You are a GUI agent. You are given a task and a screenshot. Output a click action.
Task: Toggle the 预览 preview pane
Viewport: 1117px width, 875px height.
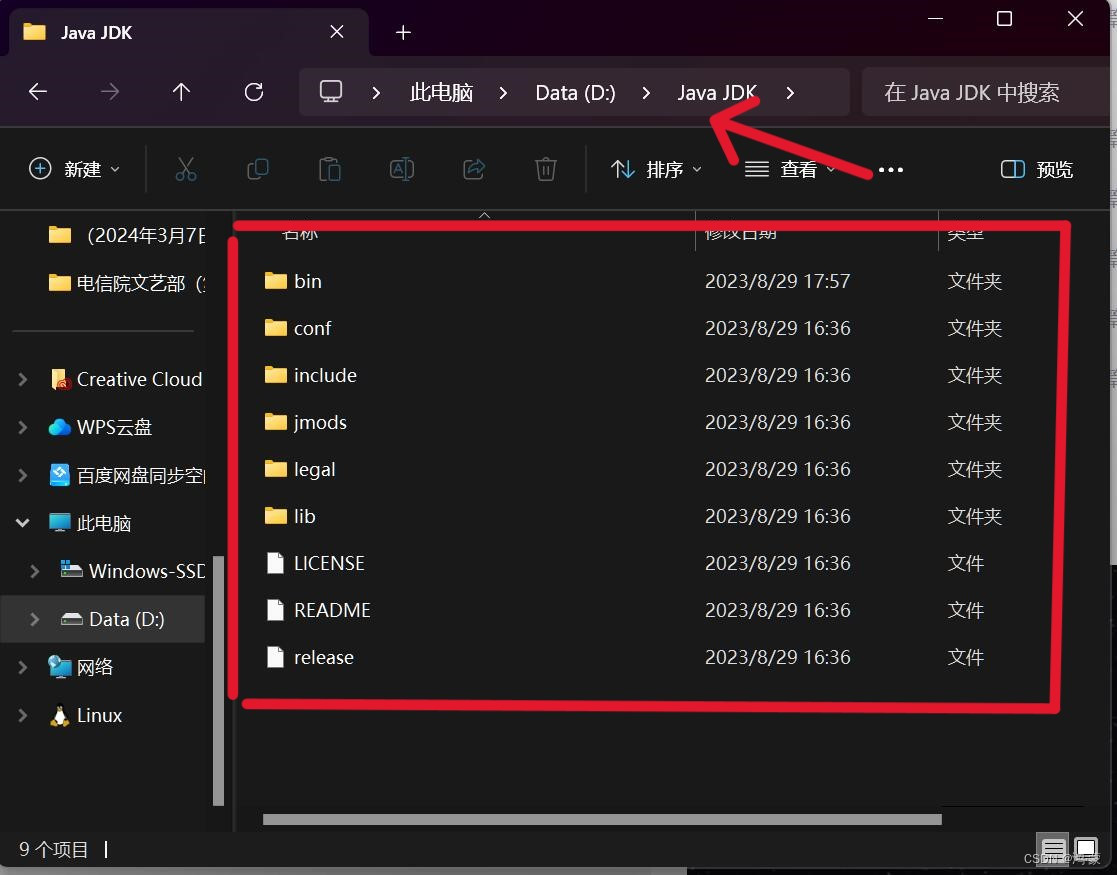(1037, 170)
